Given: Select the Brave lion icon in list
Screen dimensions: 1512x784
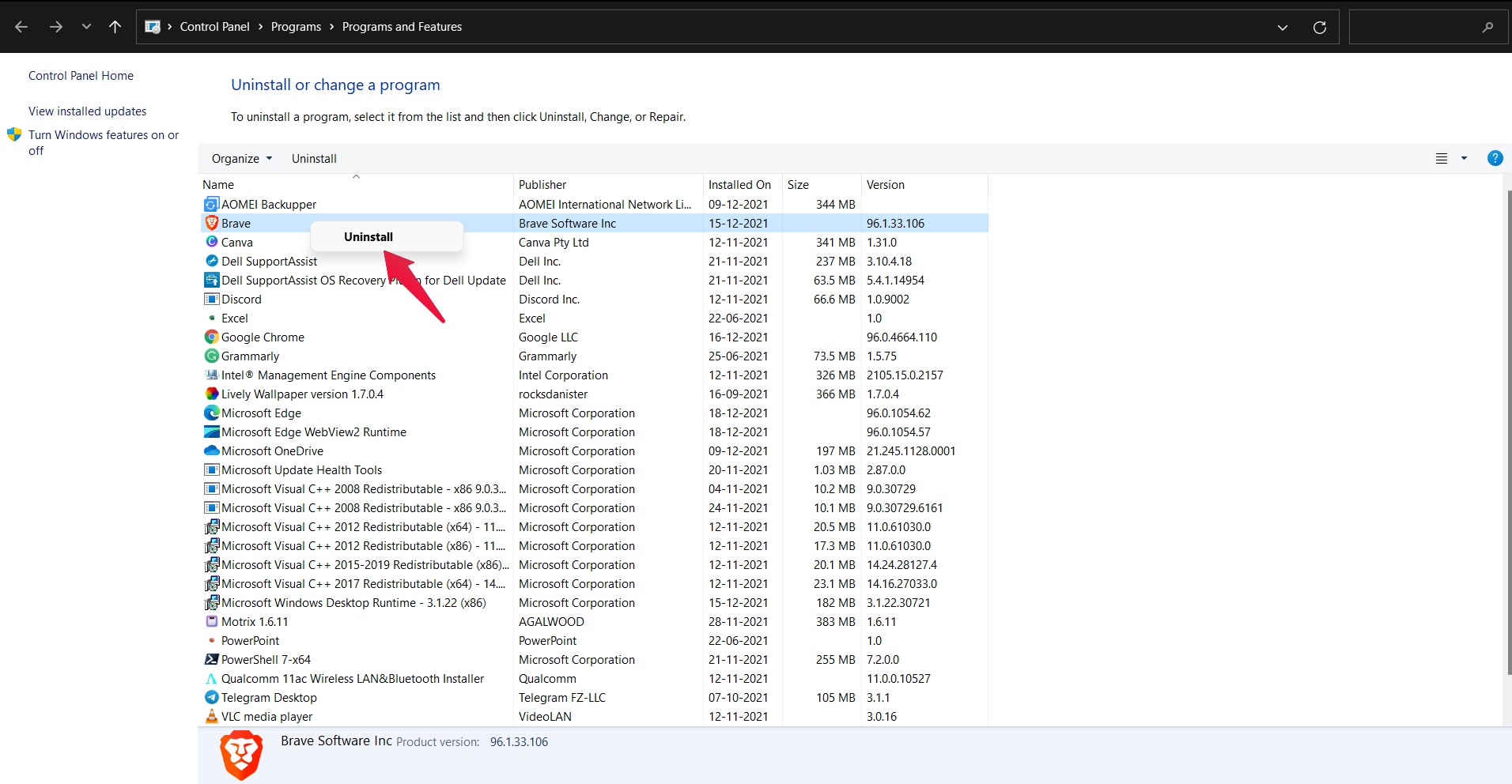Looking at the screenshot, I should [211, 224].
